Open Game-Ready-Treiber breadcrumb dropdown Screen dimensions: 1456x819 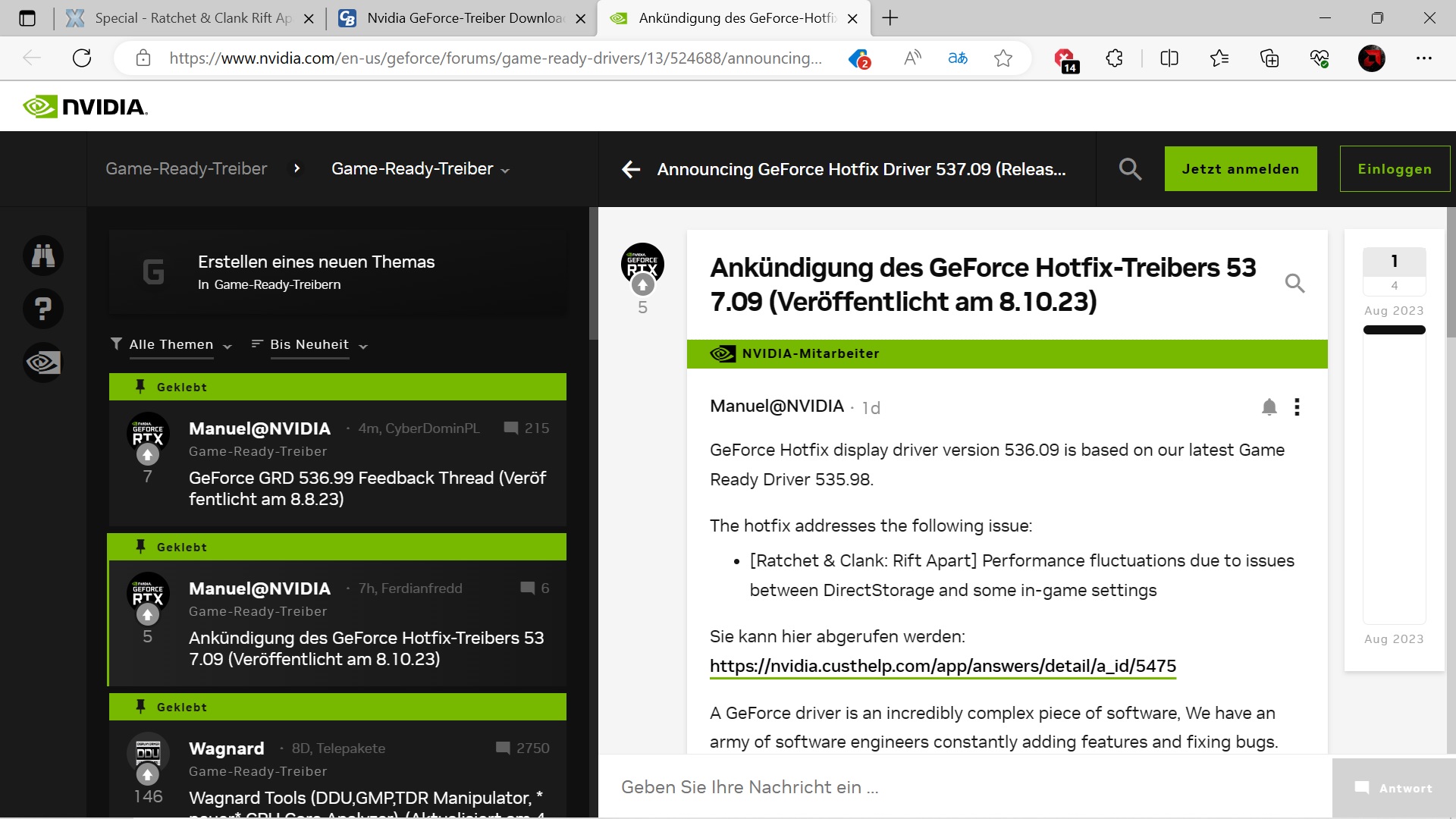(420, 169)
